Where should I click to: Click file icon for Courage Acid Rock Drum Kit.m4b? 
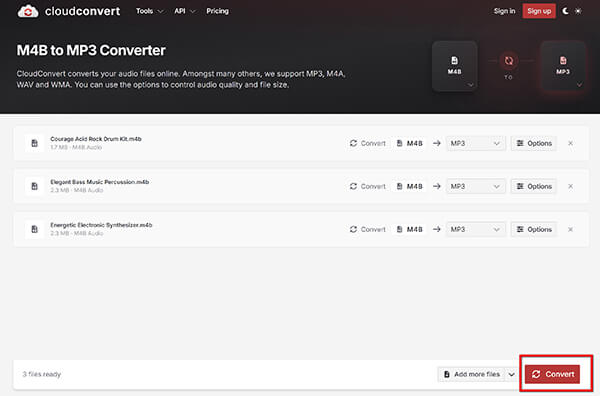pos(34,143)
